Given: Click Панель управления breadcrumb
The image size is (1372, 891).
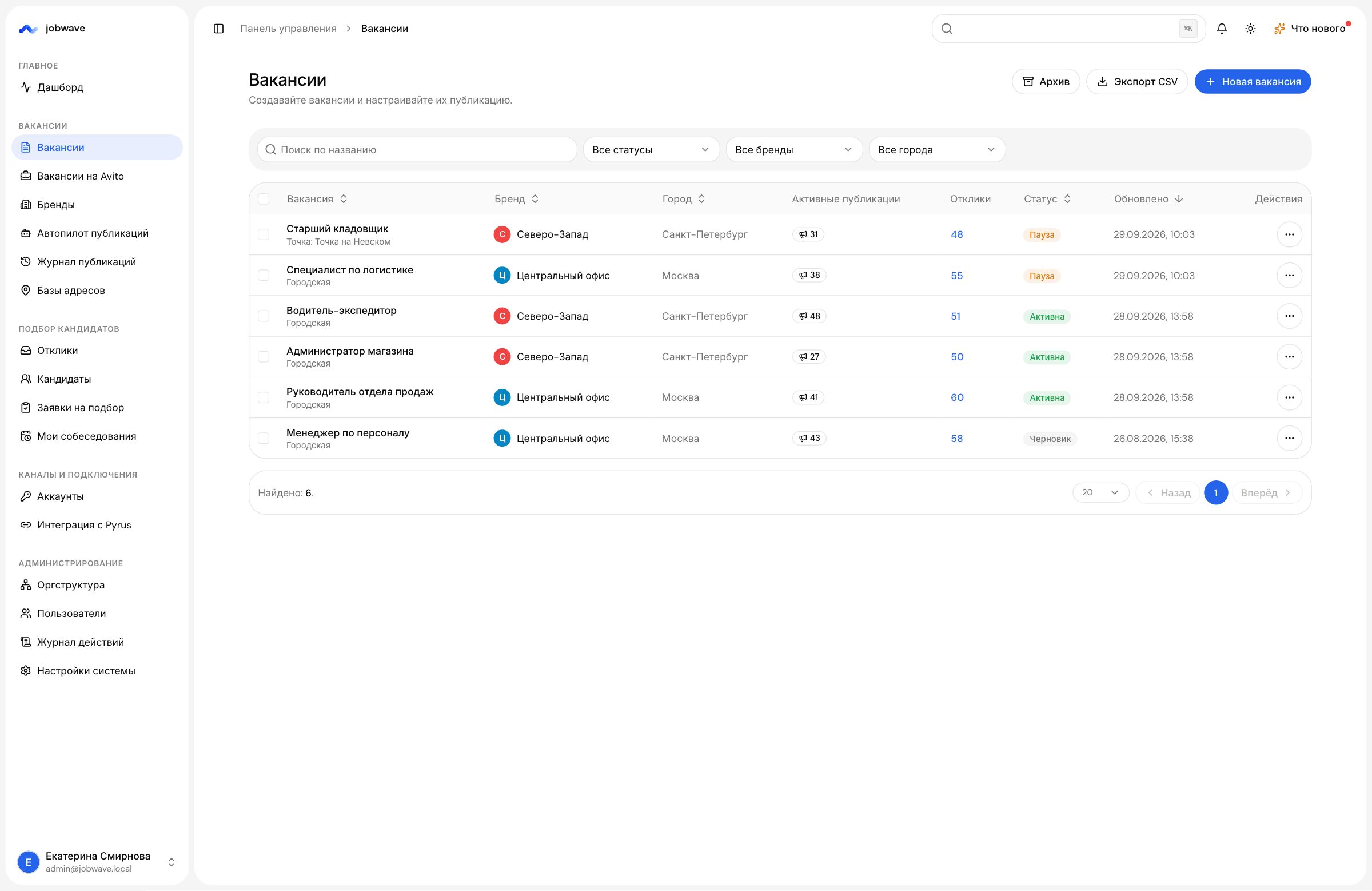Looking at the screenshot, I should (288, 28).
